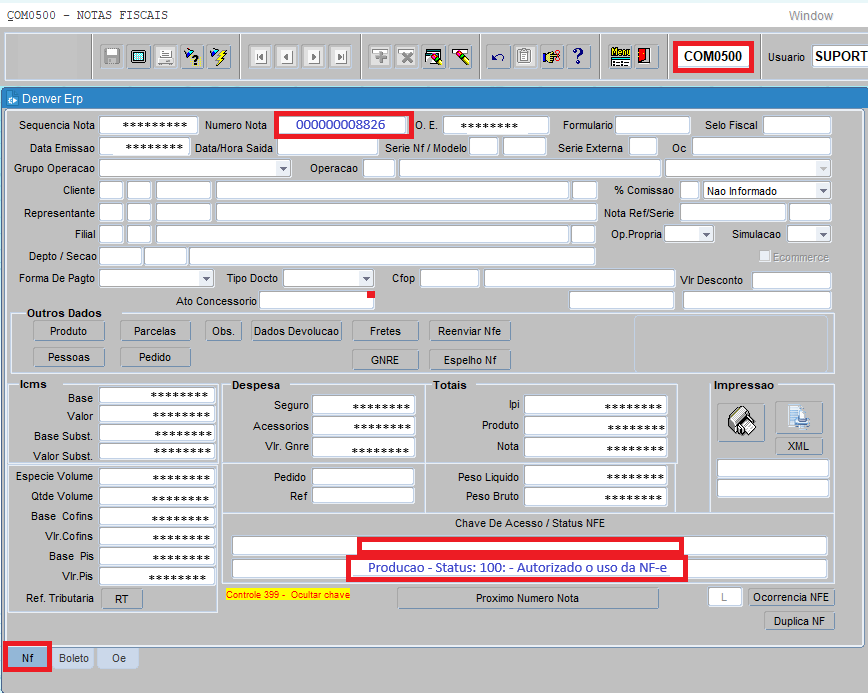Image resolution: width=868 pixels, height=693 pixels.
Task: Expand the Forma De Pagto dropdown
Action: [206, 278]
